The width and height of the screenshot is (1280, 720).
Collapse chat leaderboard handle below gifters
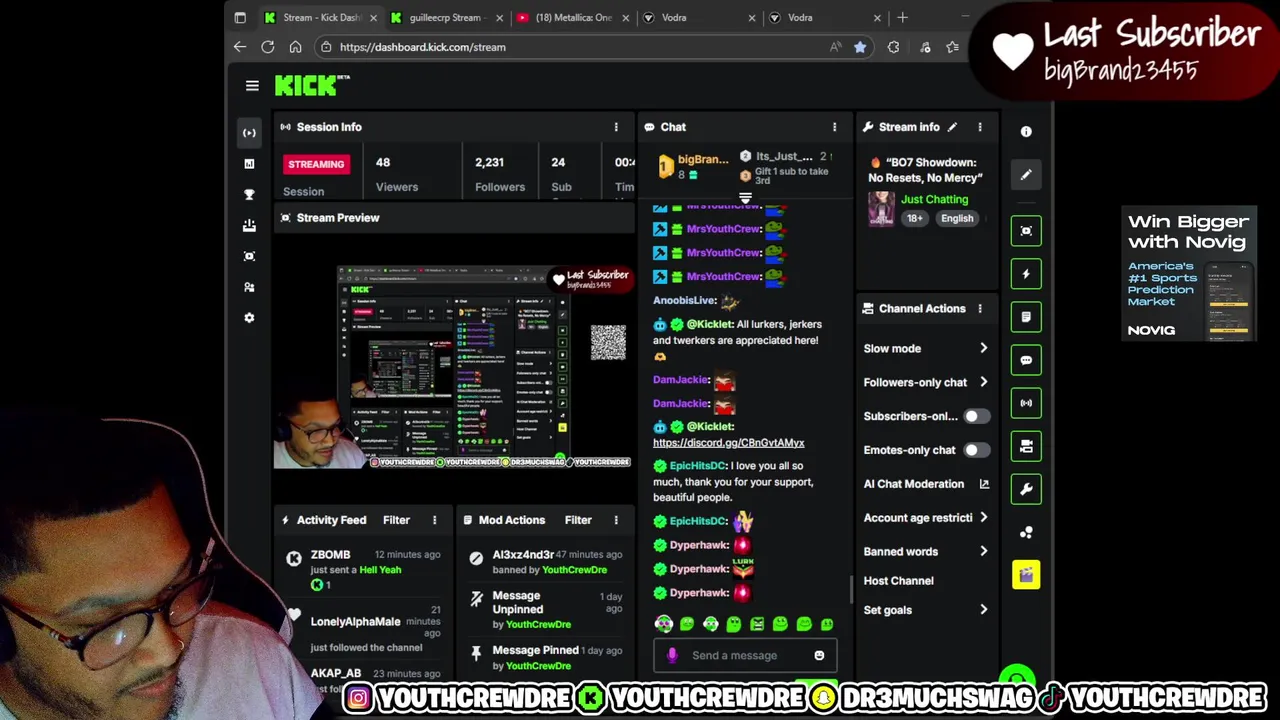coord(745,198)
